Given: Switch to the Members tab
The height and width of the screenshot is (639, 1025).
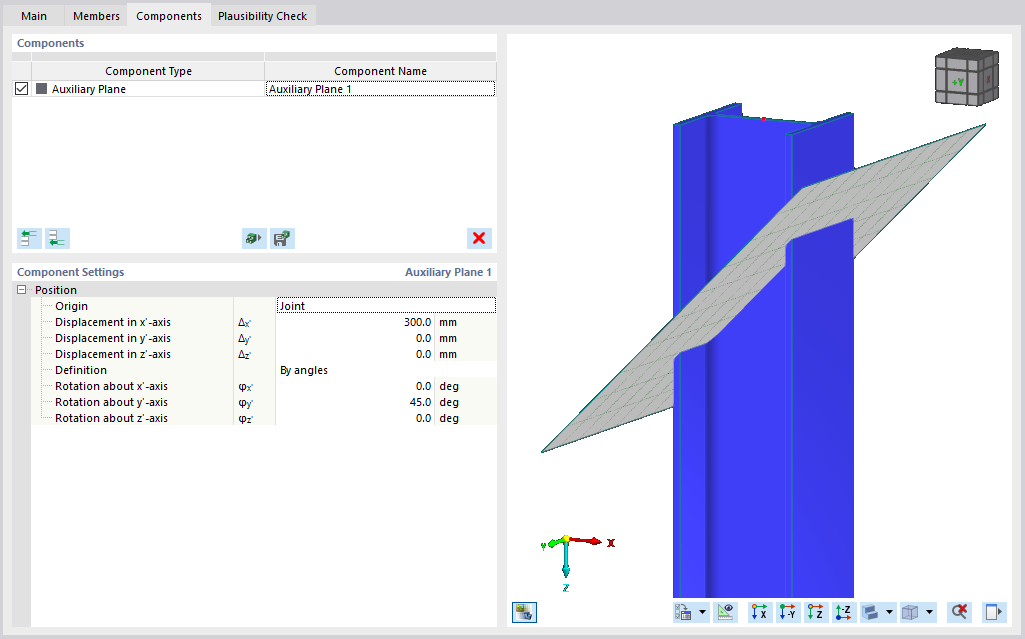Looking at the screenshot, I should click(x=96, y=16).
